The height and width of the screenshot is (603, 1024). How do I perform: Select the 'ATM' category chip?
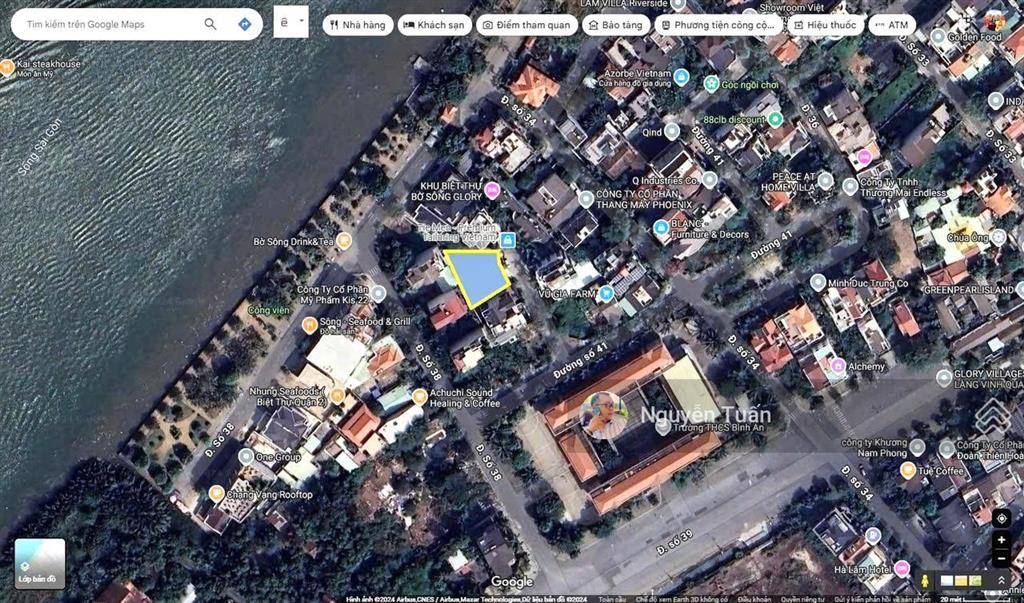click(891, 25)
